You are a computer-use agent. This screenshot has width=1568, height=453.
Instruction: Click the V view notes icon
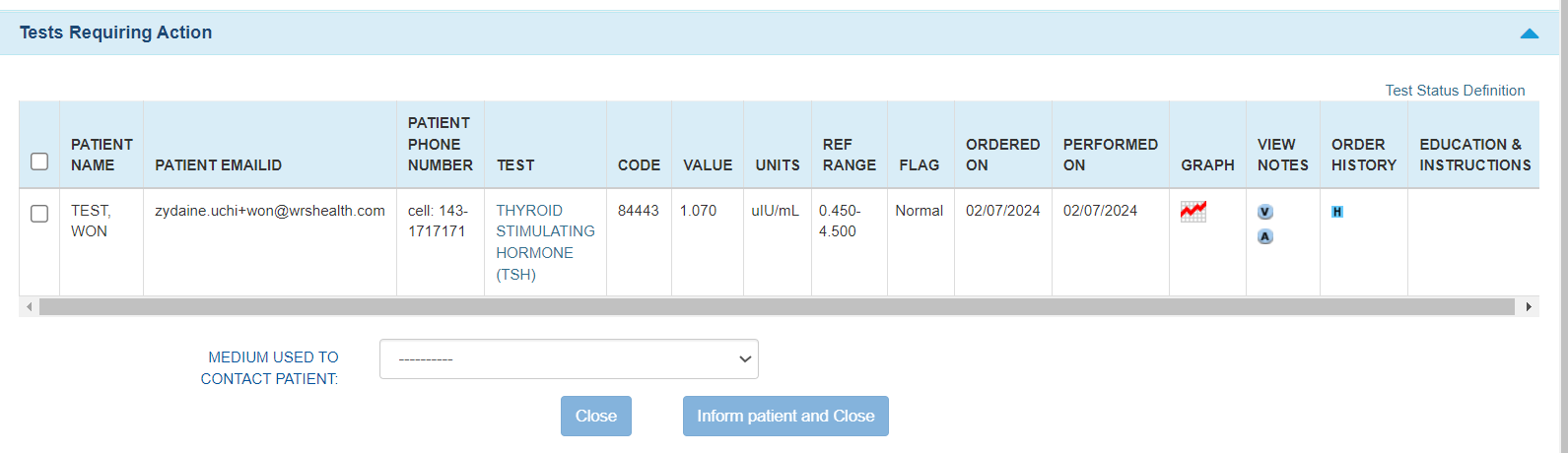pyautogui.click(x=1265, y=212)
